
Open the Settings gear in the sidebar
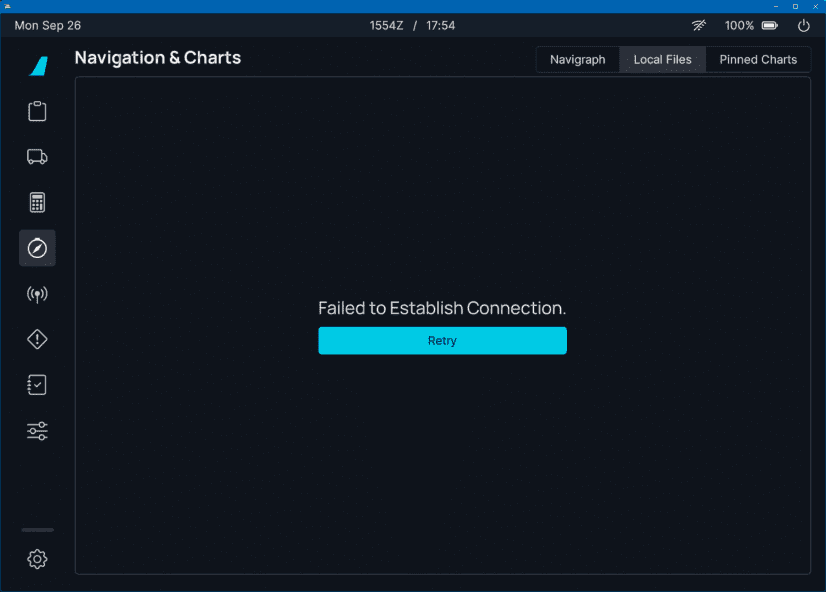tap(37, 559)
